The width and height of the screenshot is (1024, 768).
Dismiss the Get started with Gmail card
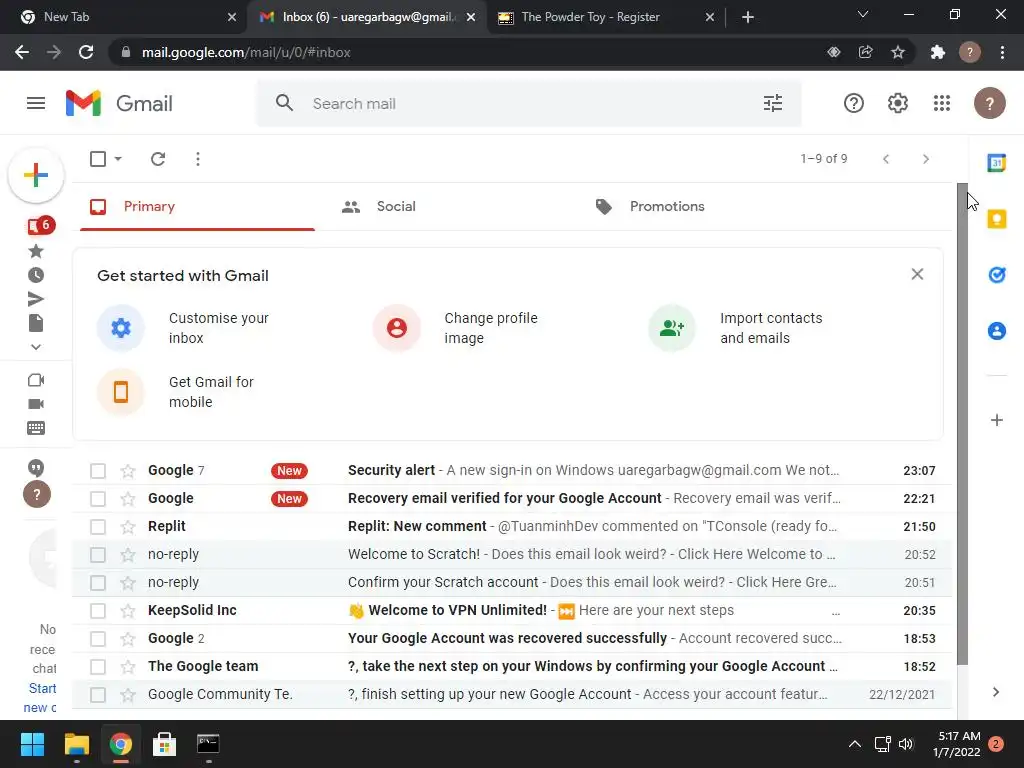[917, 274]
